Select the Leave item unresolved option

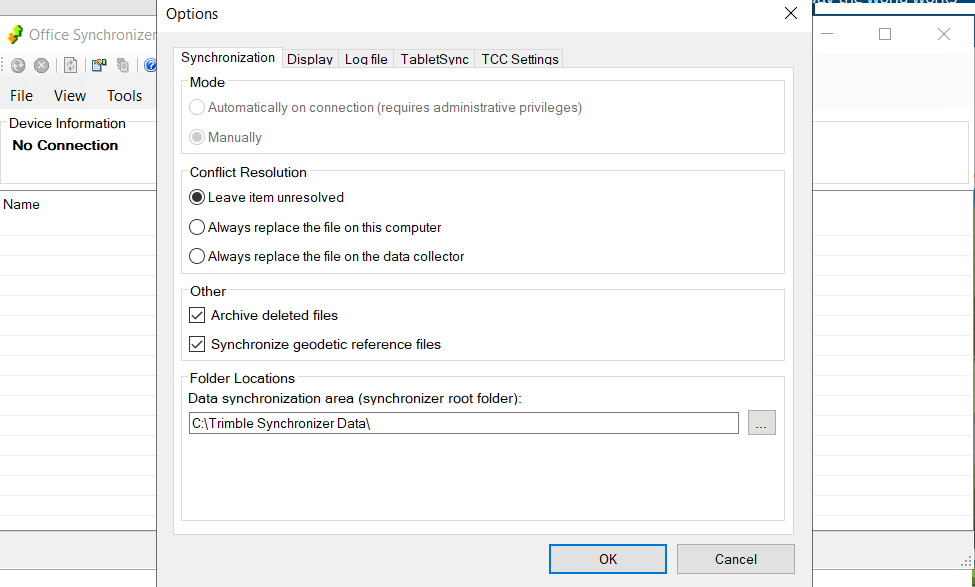click(197, 197)
